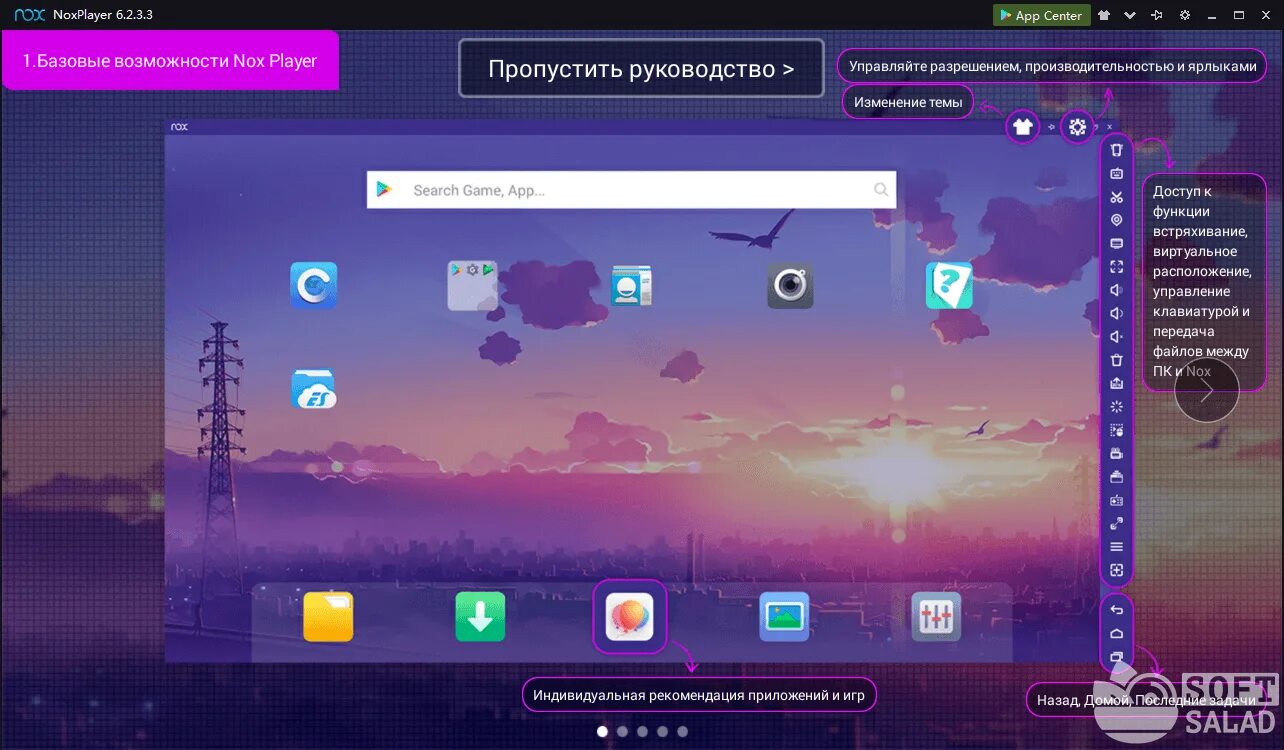This screenshot has width=1284, height=750.
Task: Go to next tutorial slide arrow
Action: pos(1207,391)
